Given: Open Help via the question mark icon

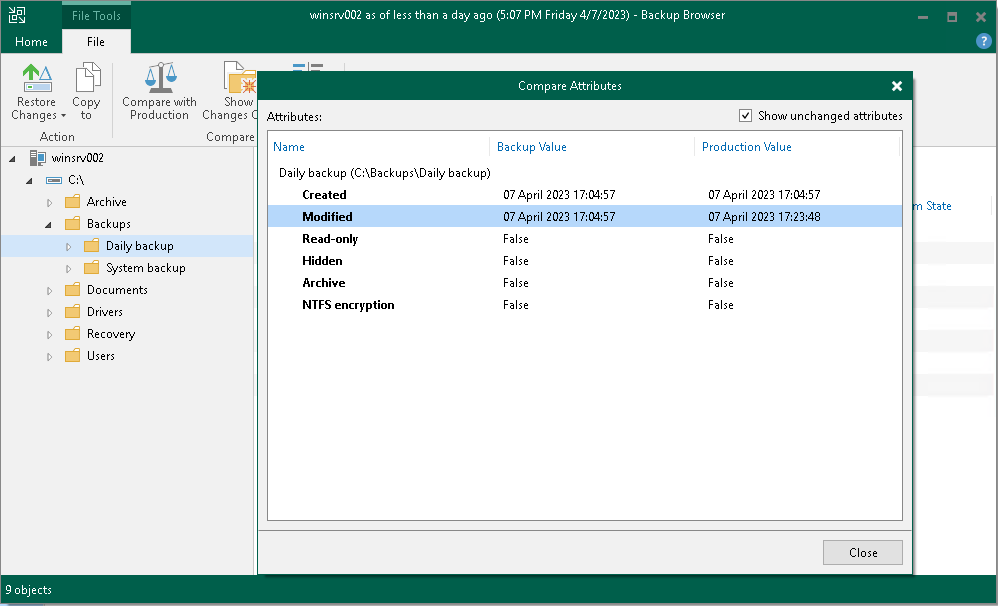Looking at the screenshot, I should pos(986,41).
